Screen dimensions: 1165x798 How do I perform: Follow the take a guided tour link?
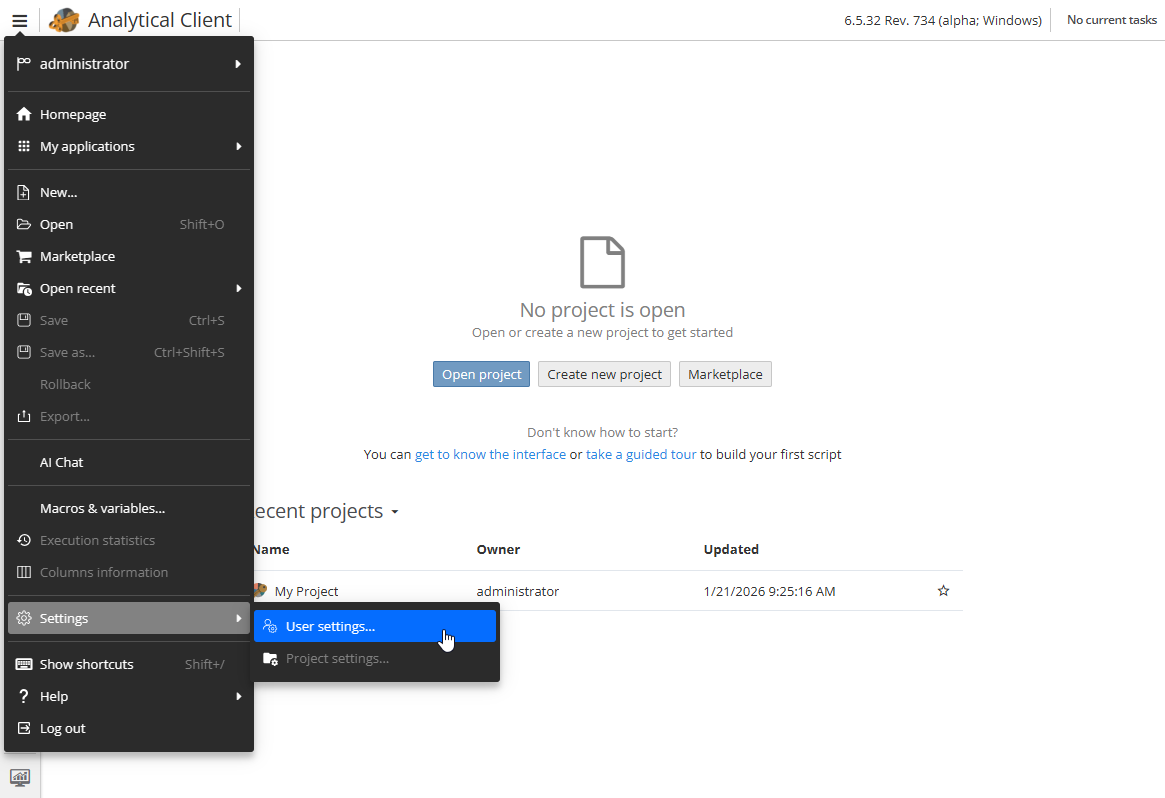click(641, 454)
